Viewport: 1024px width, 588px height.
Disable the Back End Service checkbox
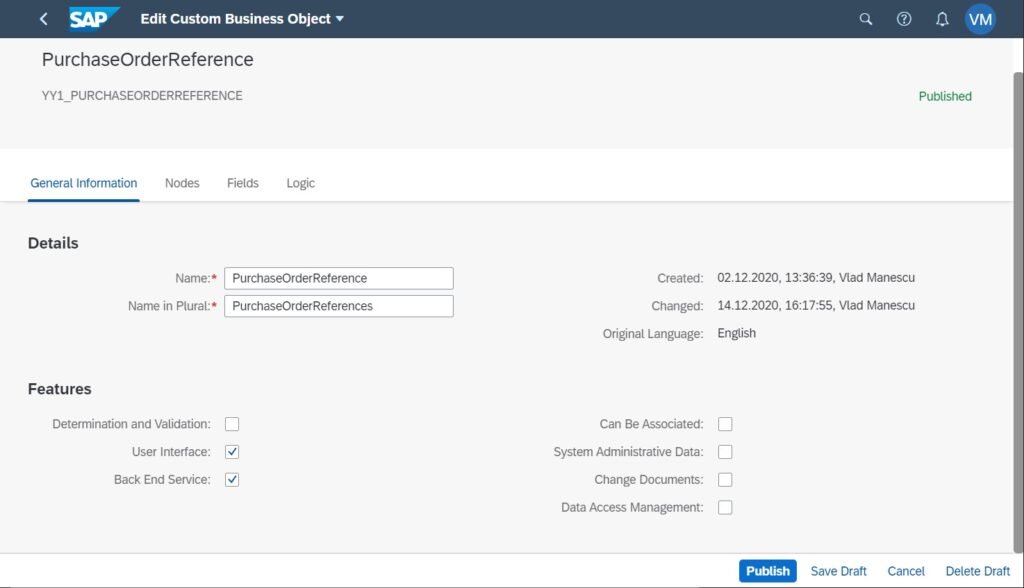click(x=232, y=480)
